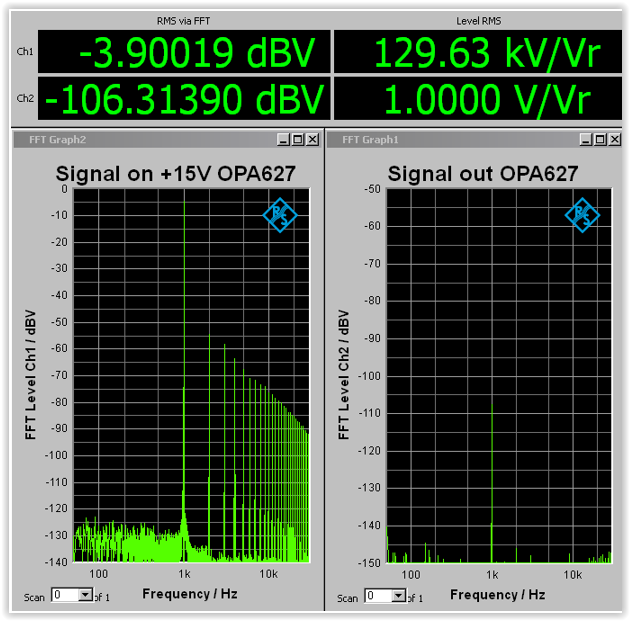Open the Scan dropdown under FFT Graph1

pyautogui.click(x=399, y=596)
